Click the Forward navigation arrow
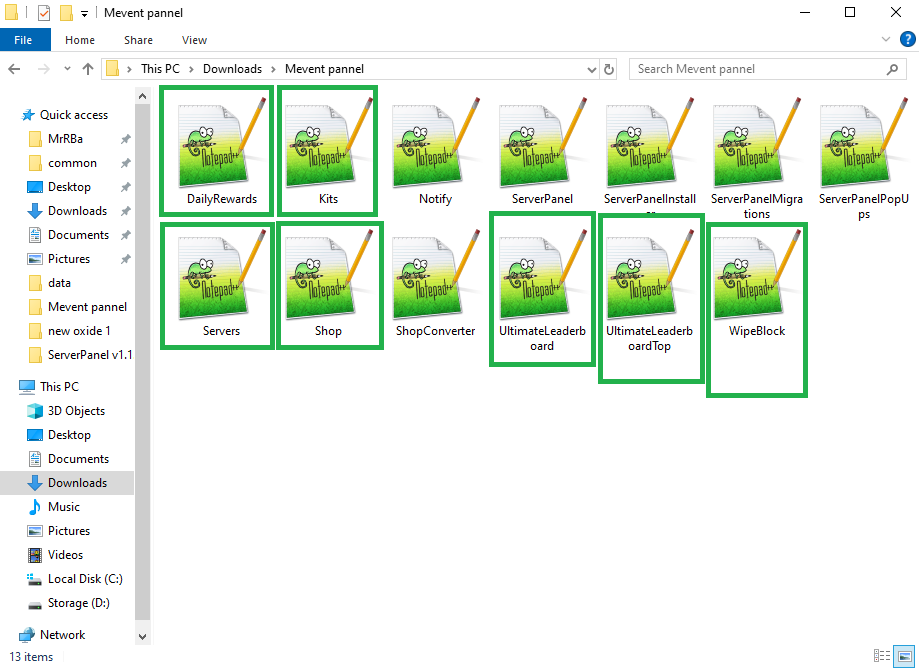Viewport: 919px width, 669px height. click(43, 69)
